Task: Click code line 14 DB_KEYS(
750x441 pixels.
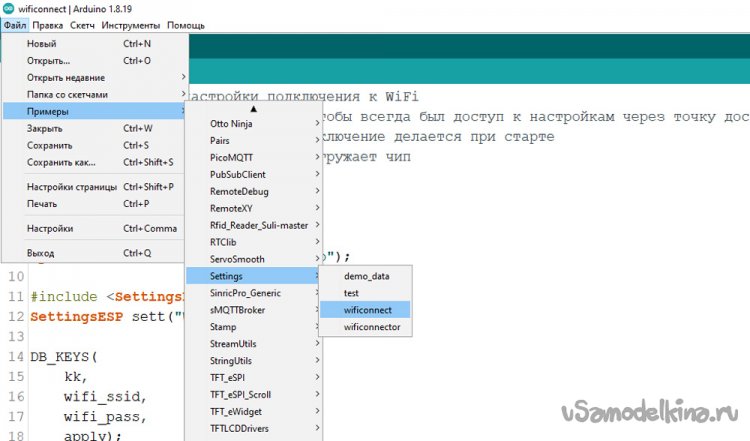Action: [x=64, y=357]
